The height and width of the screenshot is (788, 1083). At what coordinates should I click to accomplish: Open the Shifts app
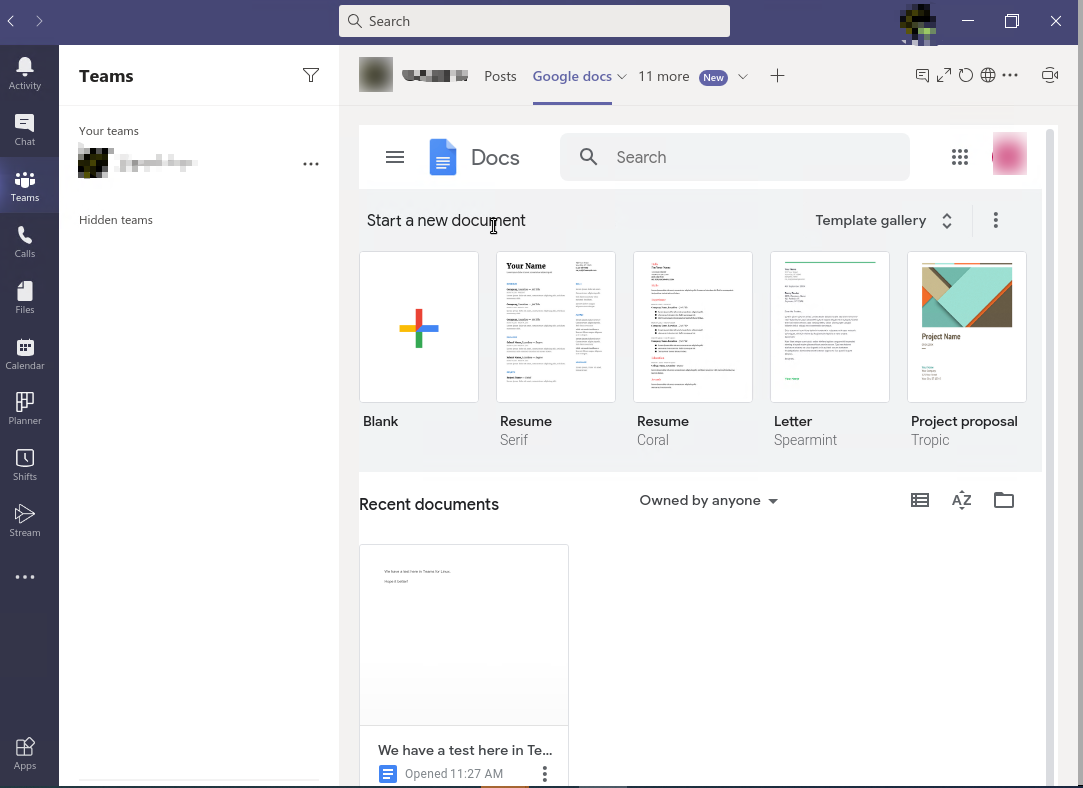tap(25, 465)
